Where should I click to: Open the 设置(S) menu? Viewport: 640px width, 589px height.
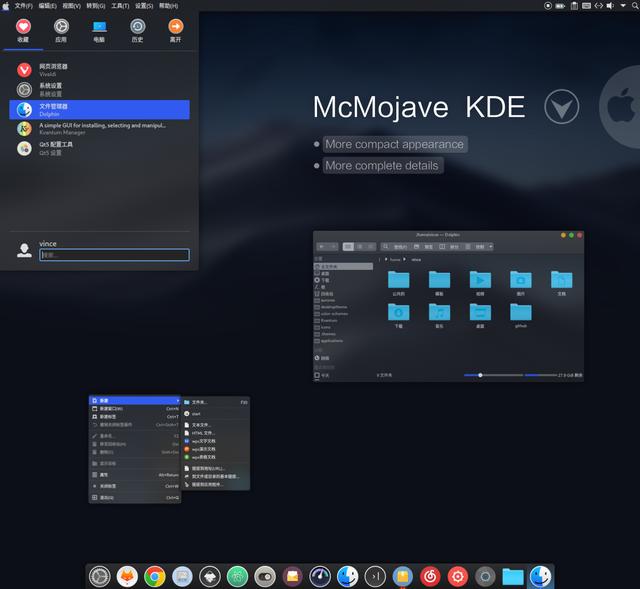144,6
